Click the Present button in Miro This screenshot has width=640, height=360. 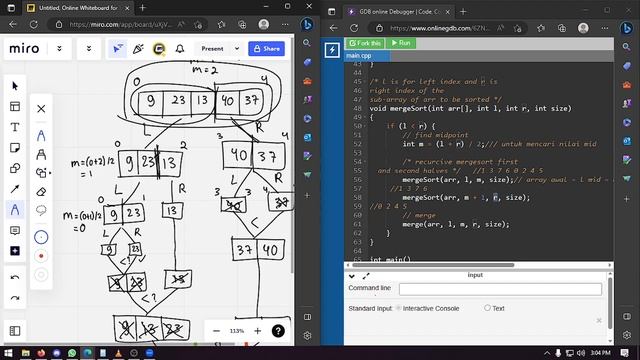[x=212, y=49]
